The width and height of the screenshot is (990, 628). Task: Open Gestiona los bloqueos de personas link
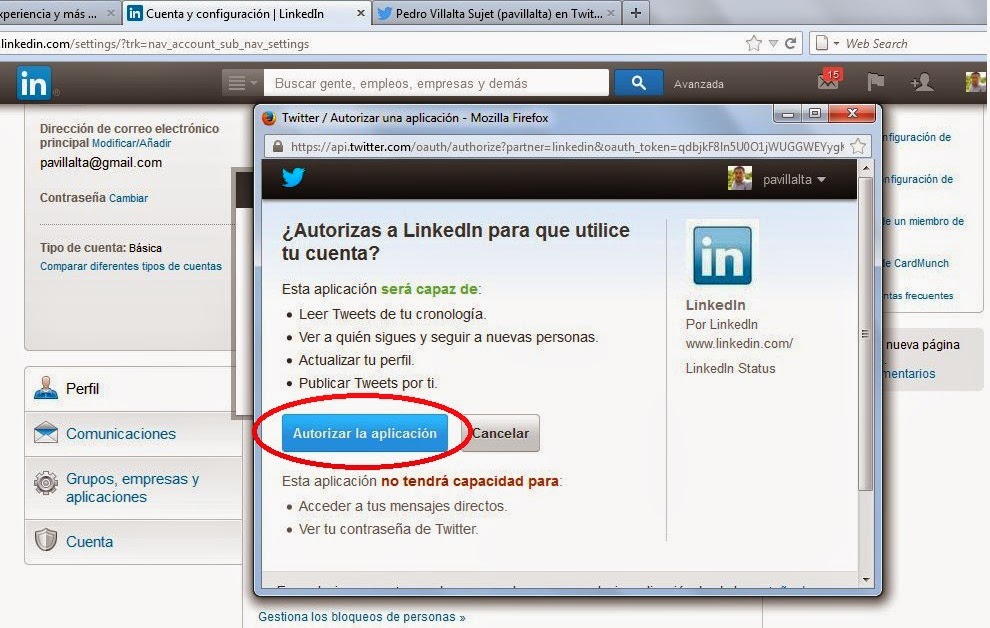click(362, 617)
